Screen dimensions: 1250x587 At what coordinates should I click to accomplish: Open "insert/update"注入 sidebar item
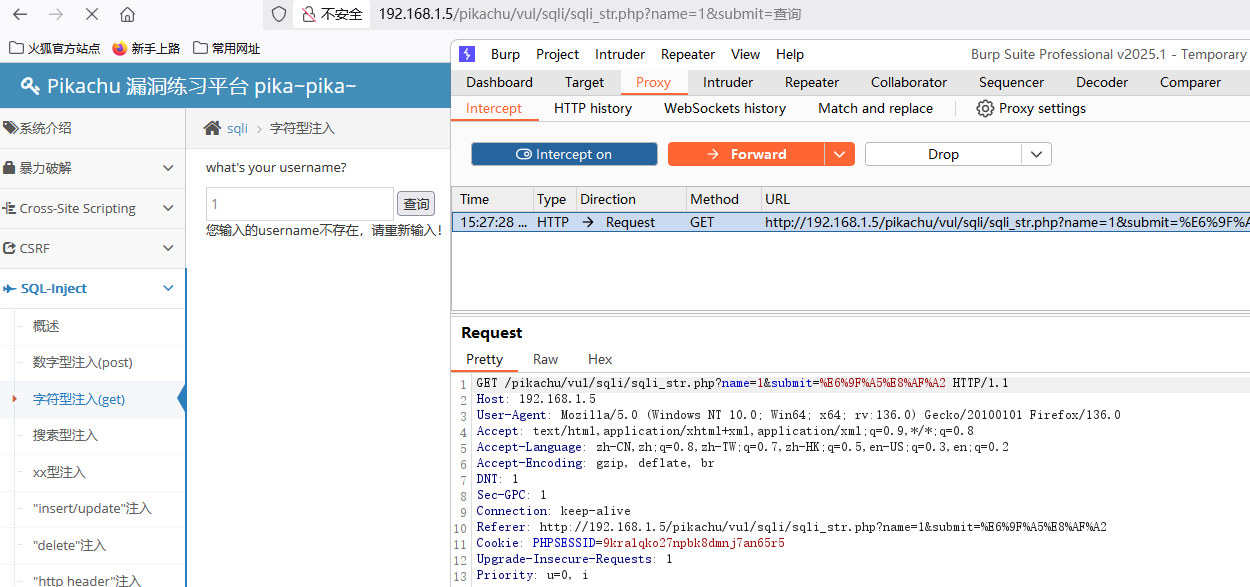(92, 508)
